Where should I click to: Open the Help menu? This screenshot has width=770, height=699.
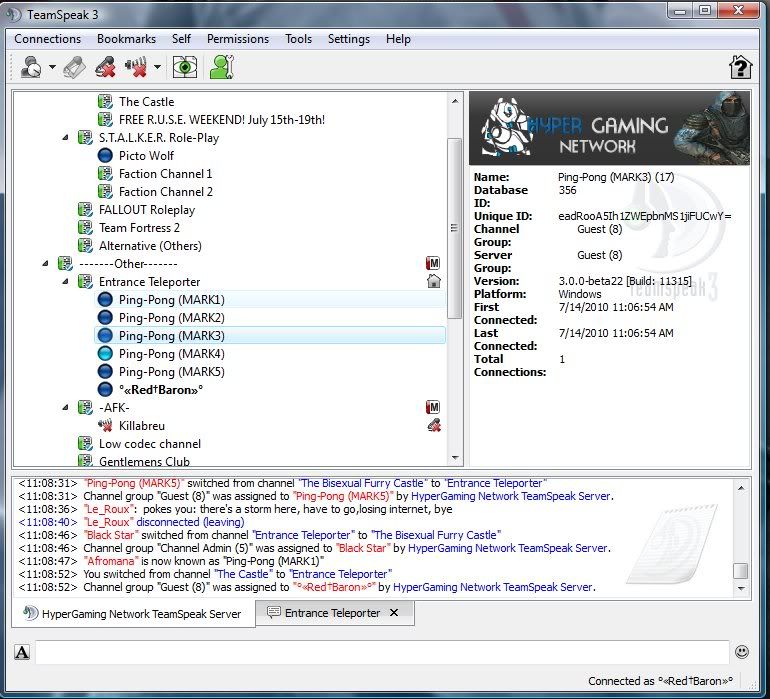pos(398,39)
